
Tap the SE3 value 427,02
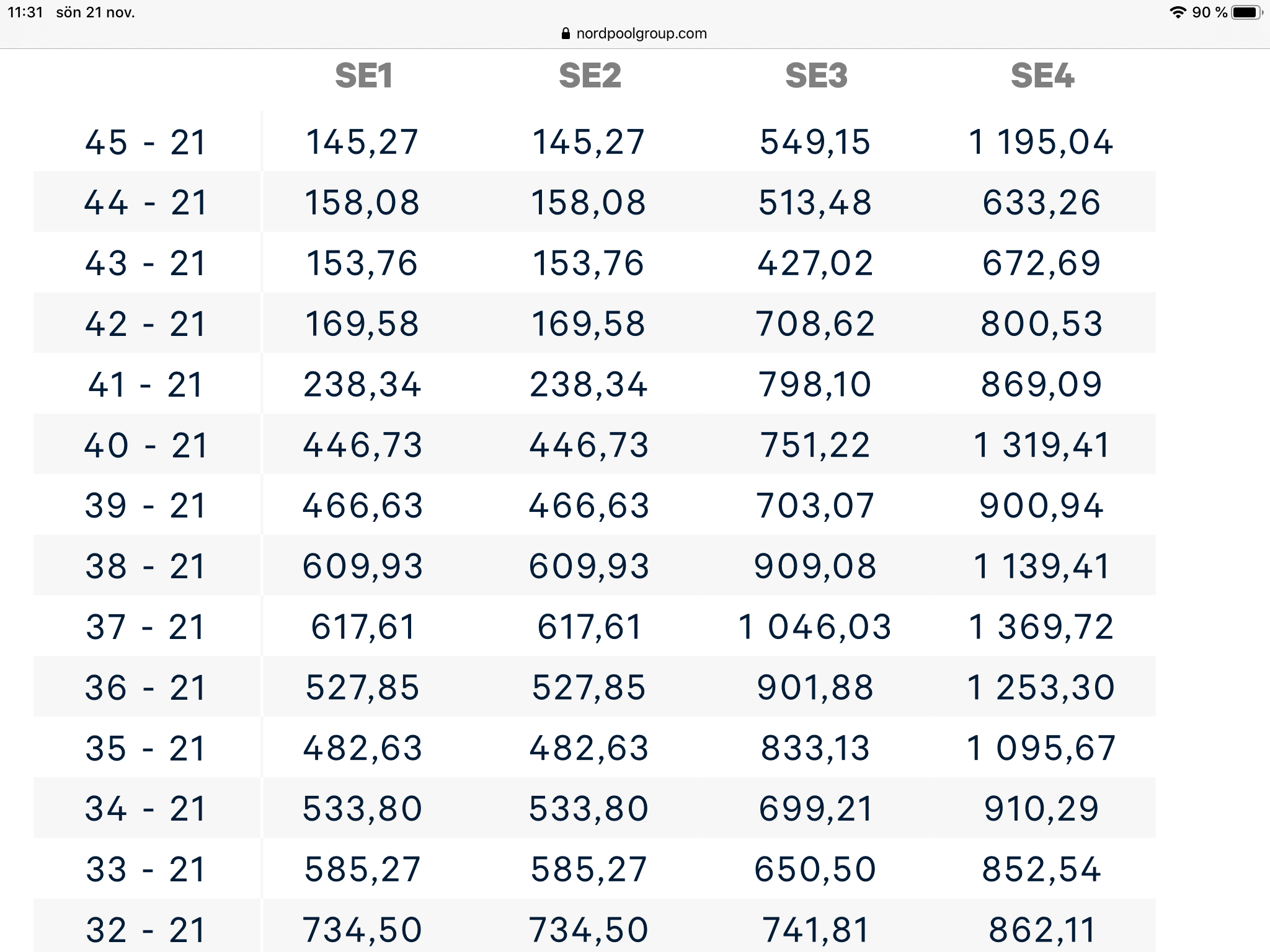(x=815, y=263)
